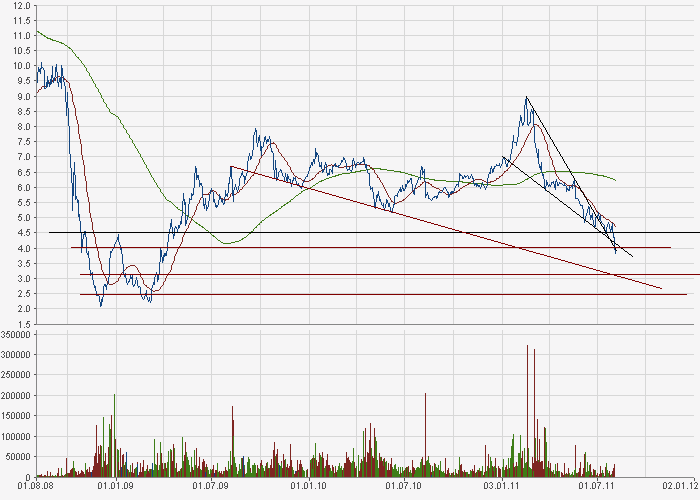The width and height of the screenshot is (700, 500).
Task: Click the 01.01.09 date label
Action: coord(116,485)
